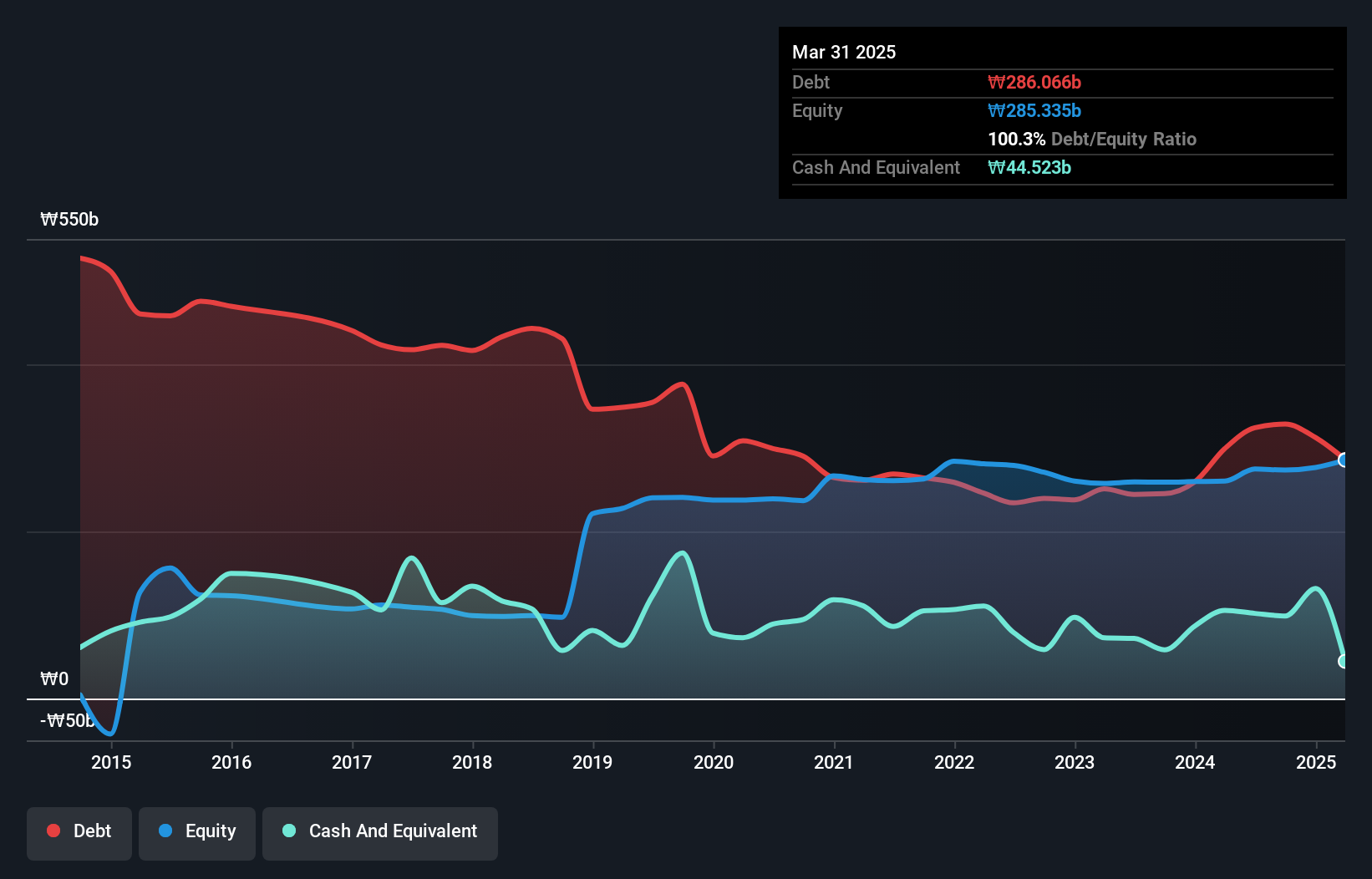The height and width of the screenshot is (879, 1372).
Task: Select the 2015 year label on the axis
Action: coord(111,762)
